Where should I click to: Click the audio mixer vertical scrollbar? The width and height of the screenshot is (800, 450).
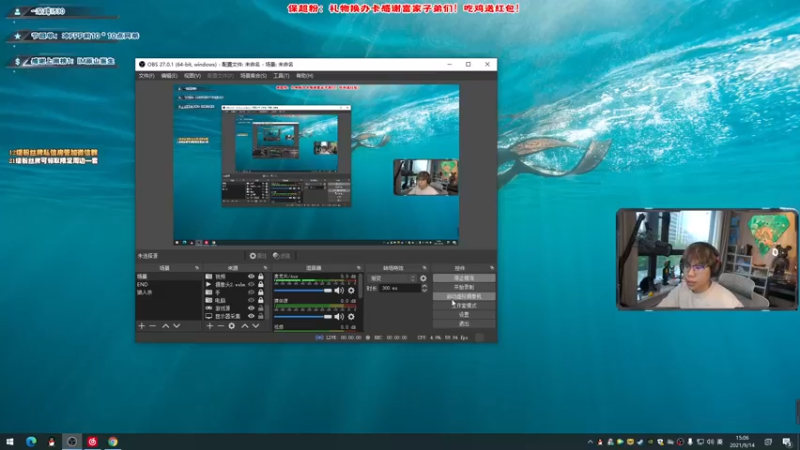[x=361, y=286]
